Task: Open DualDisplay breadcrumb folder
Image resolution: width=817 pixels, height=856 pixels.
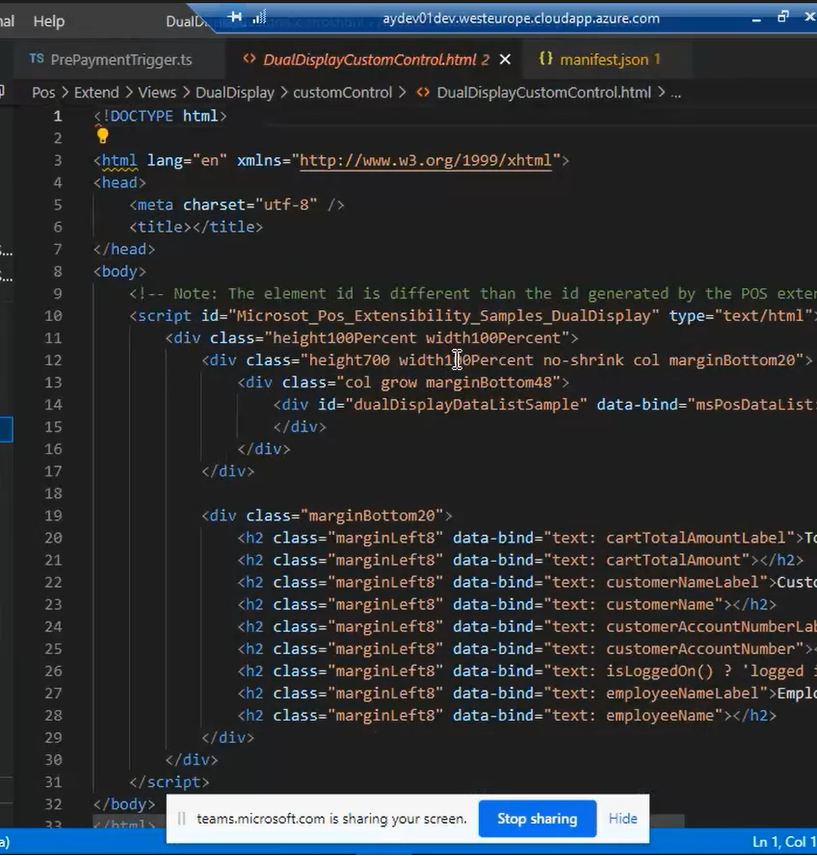Action: pyautogui.click(x=235, y=92)
